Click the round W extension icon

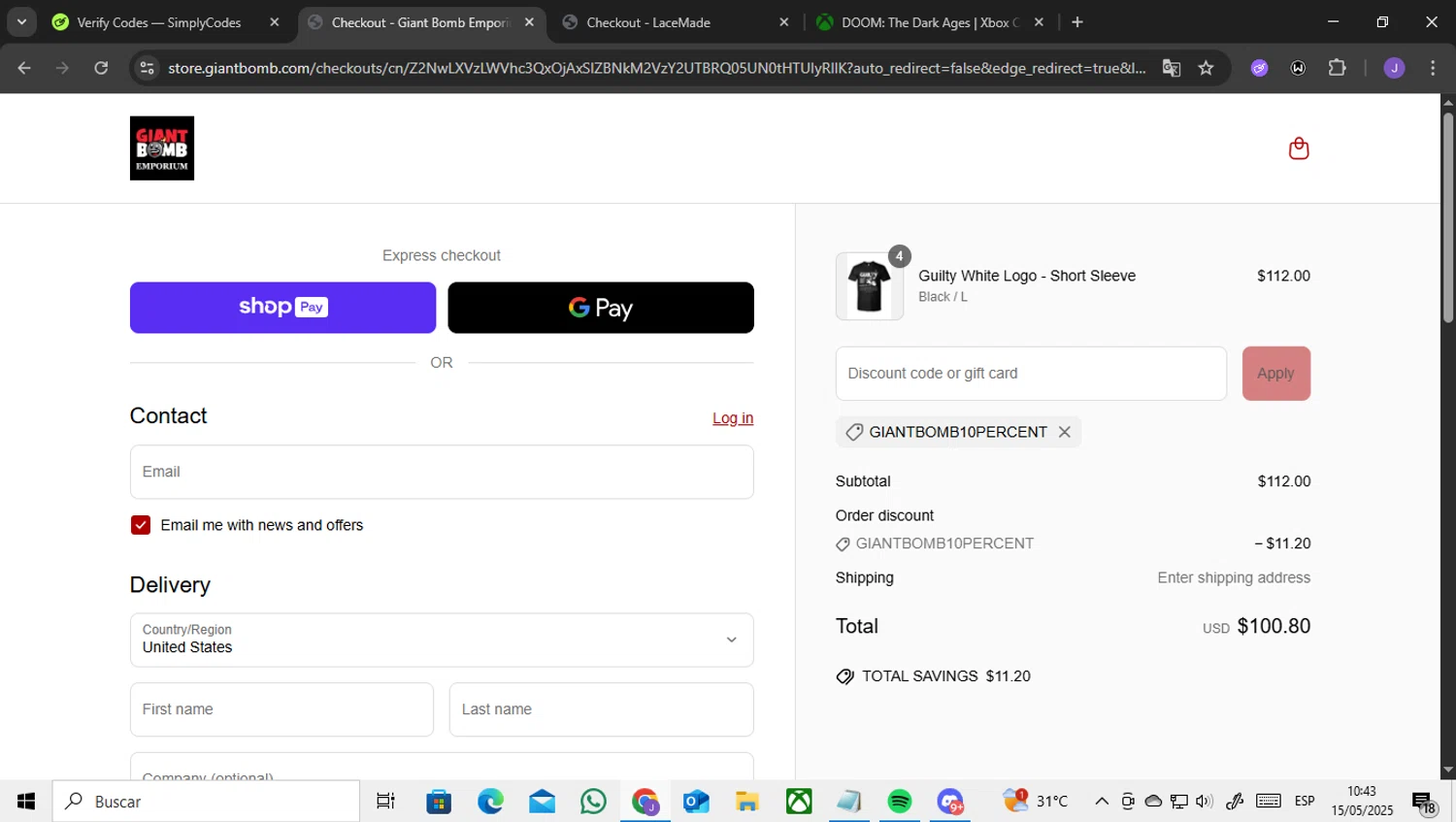[x=1298, y=68]
